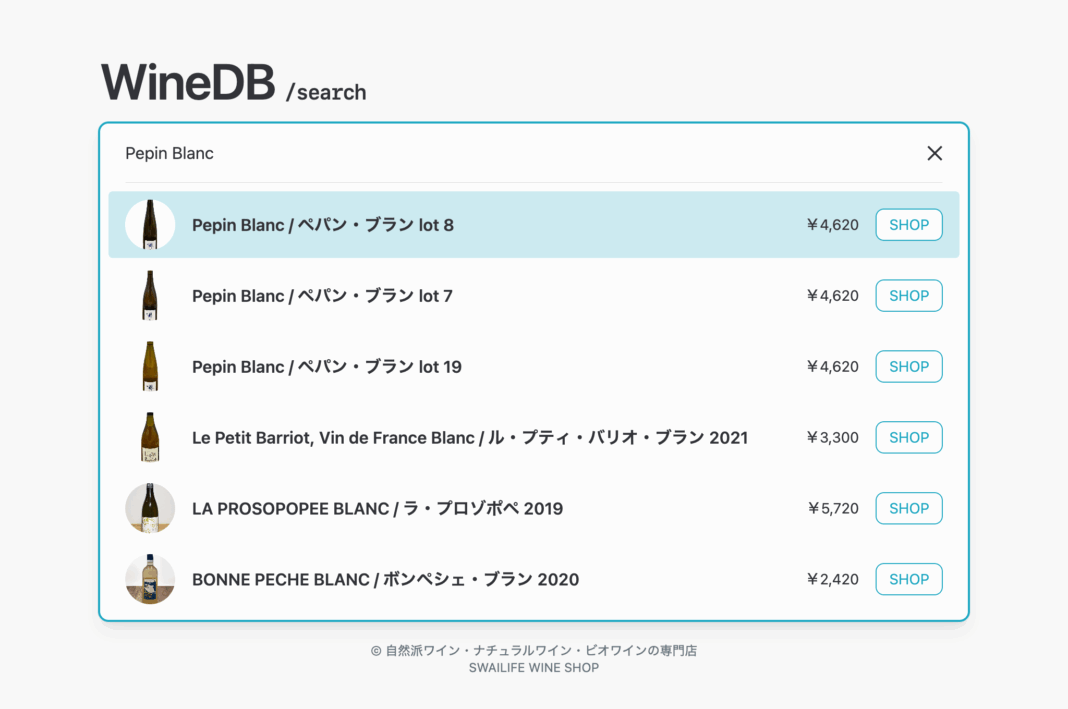Screen dimensions: 1068x709
Task: Click the SWAILIFE WINE SHOP footer text
Action: click(x=533, y=668)
